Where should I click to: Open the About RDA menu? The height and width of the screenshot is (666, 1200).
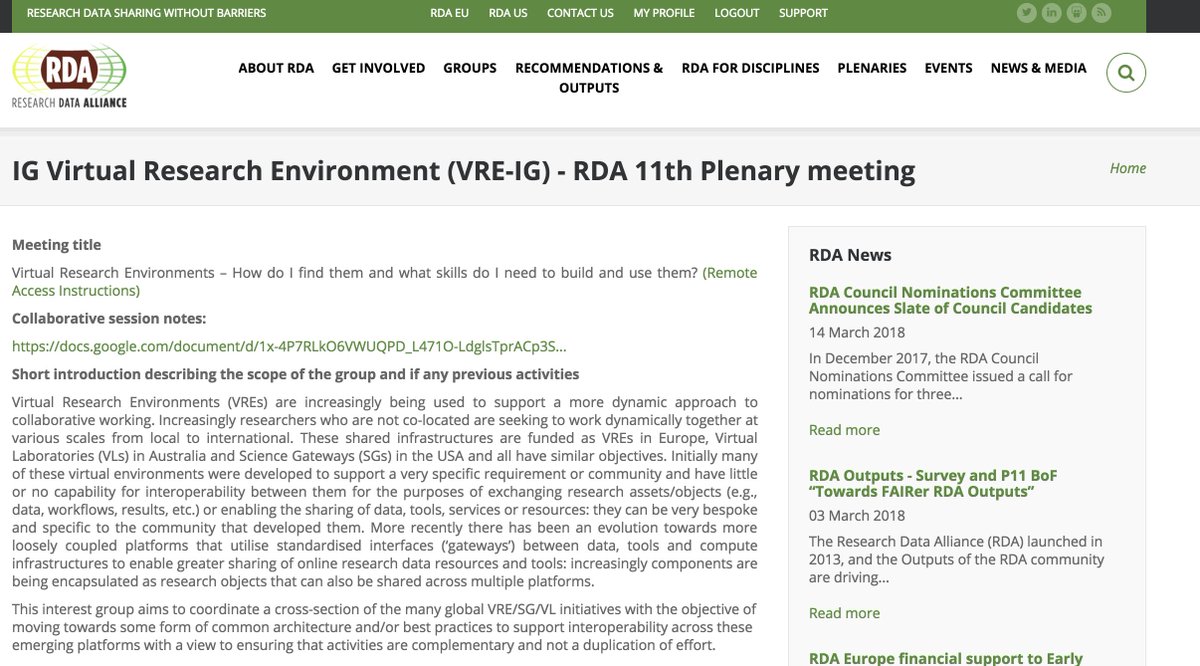(x=276, y=68)
